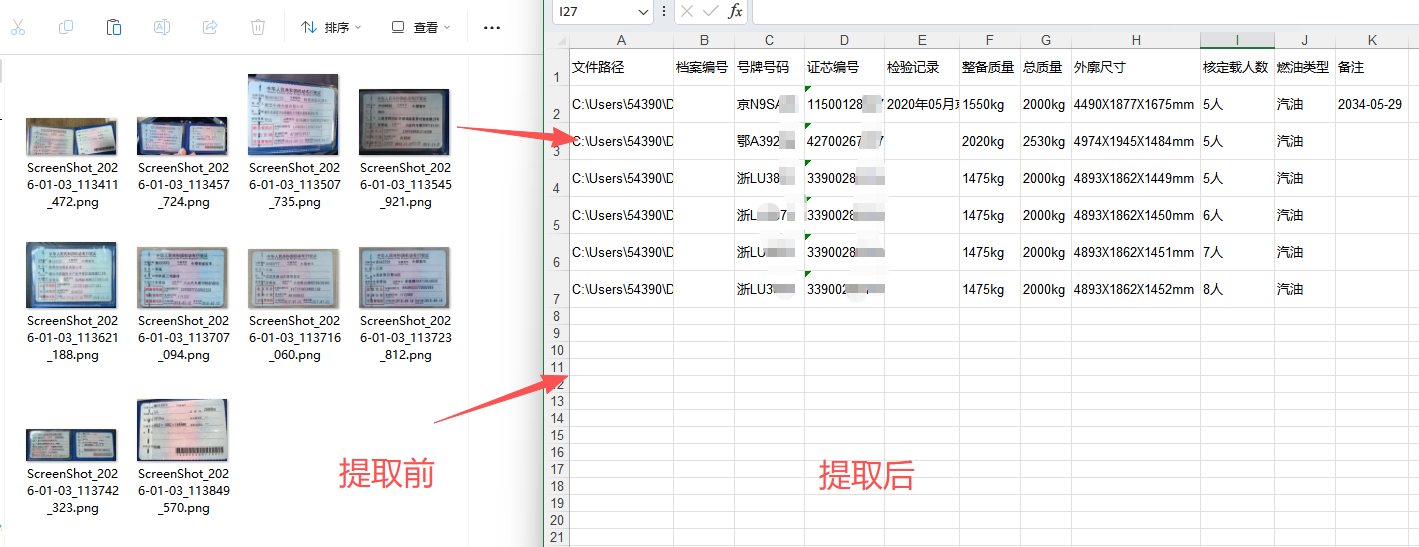Screen dimensions: 1419x547
Task: Click the Paste clipboard icon in Explorer
Action: 114,27
